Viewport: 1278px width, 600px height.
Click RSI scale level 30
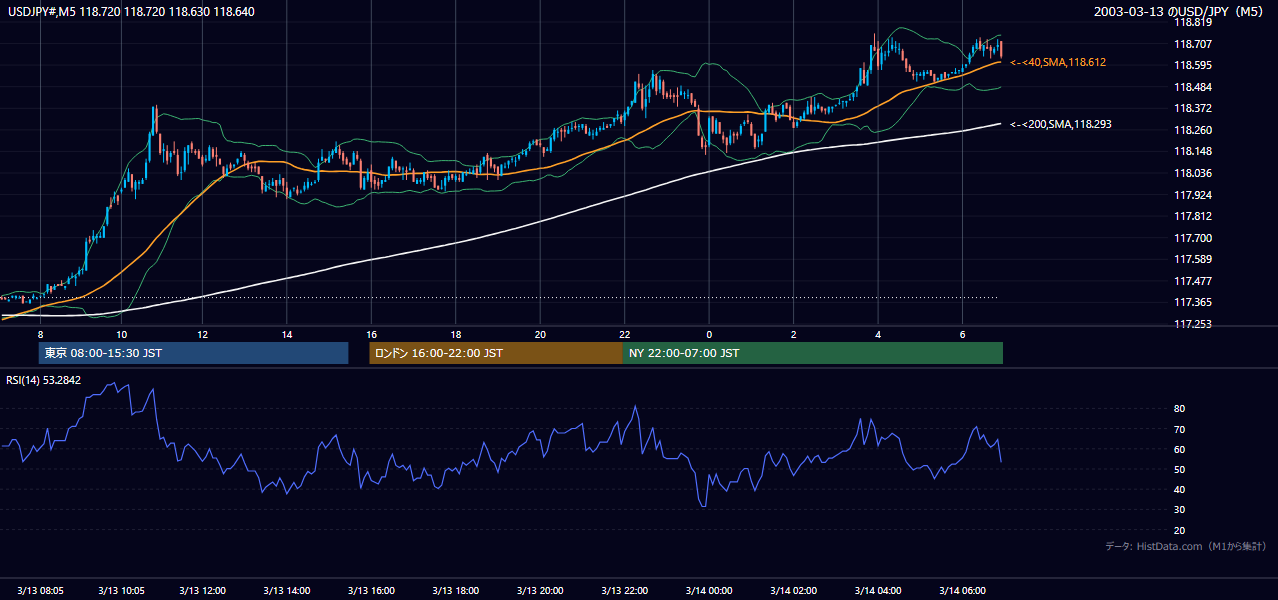tap(1179, 510)
